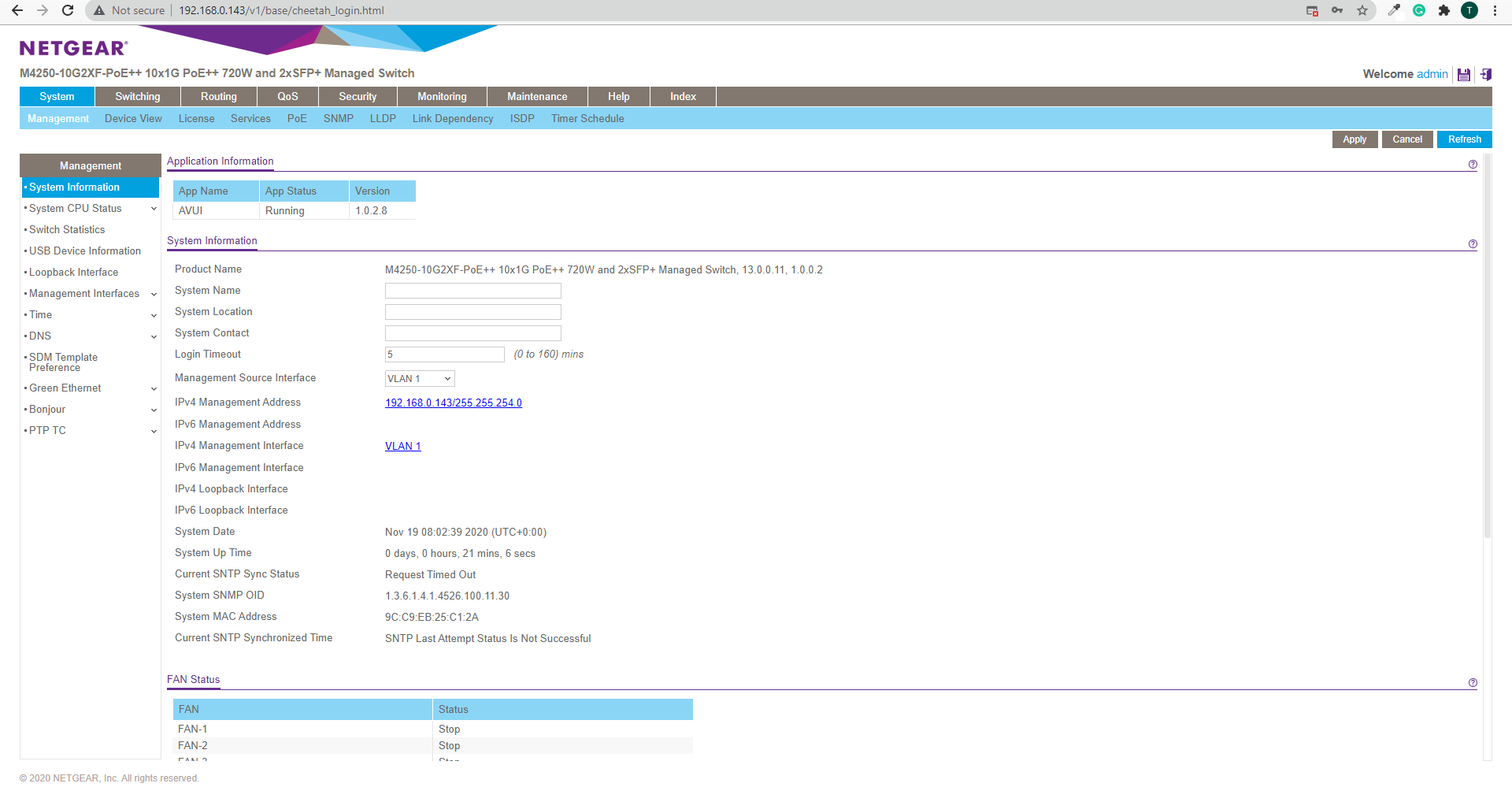Open USB Device Information in sidebar
Image resolution: width=1512 pixels, height=787 pixels.
tap(85, 251)
